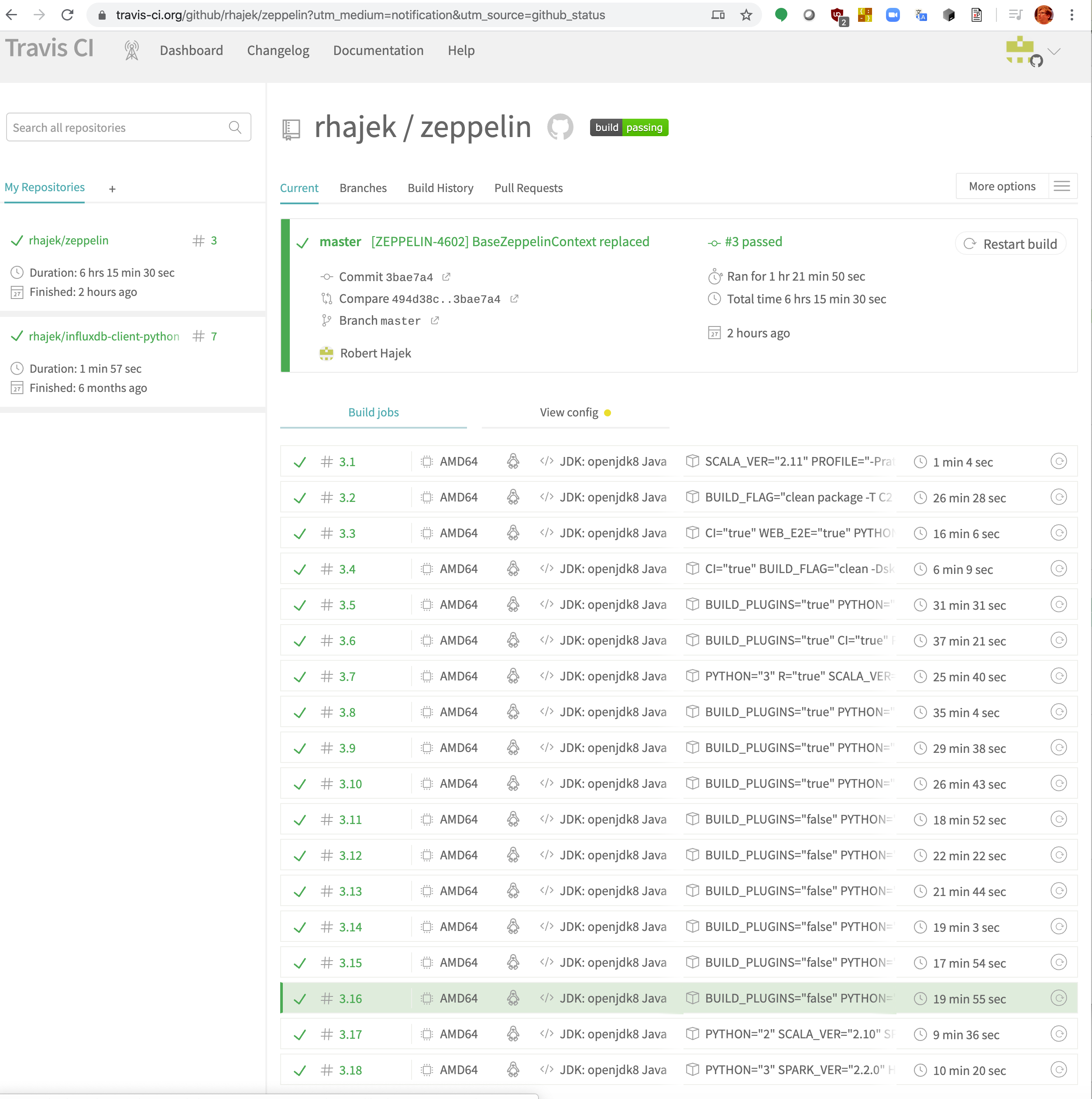1092x1099 pixels.
Task: Click the browser address bar URL
Action: (361, 15)
